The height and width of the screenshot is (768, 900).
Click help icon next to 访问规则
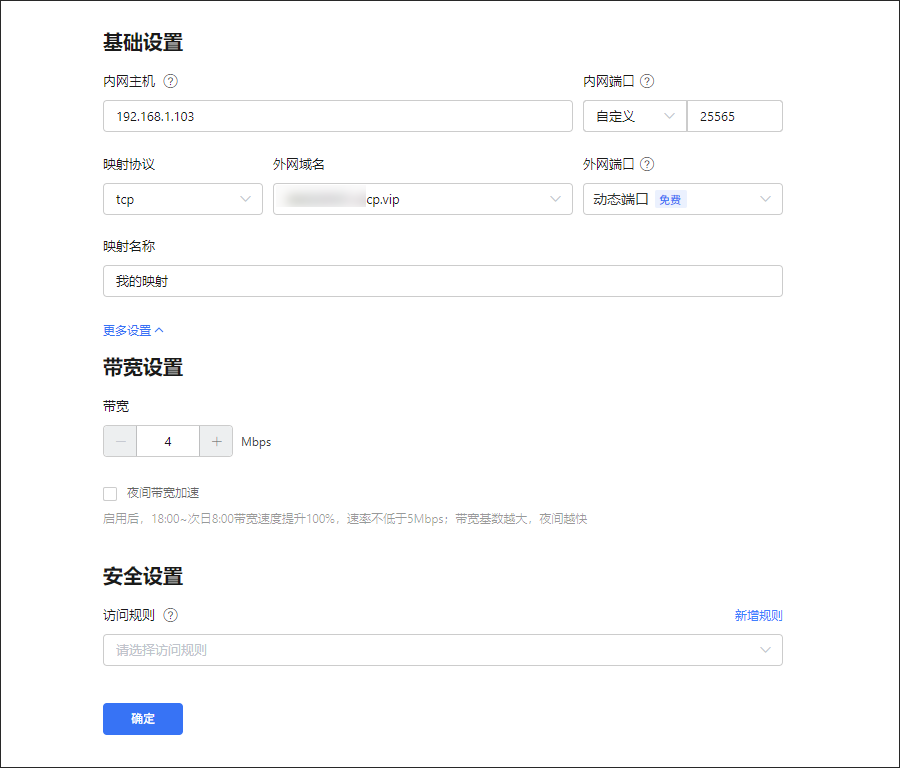click(x=170, y=615)
